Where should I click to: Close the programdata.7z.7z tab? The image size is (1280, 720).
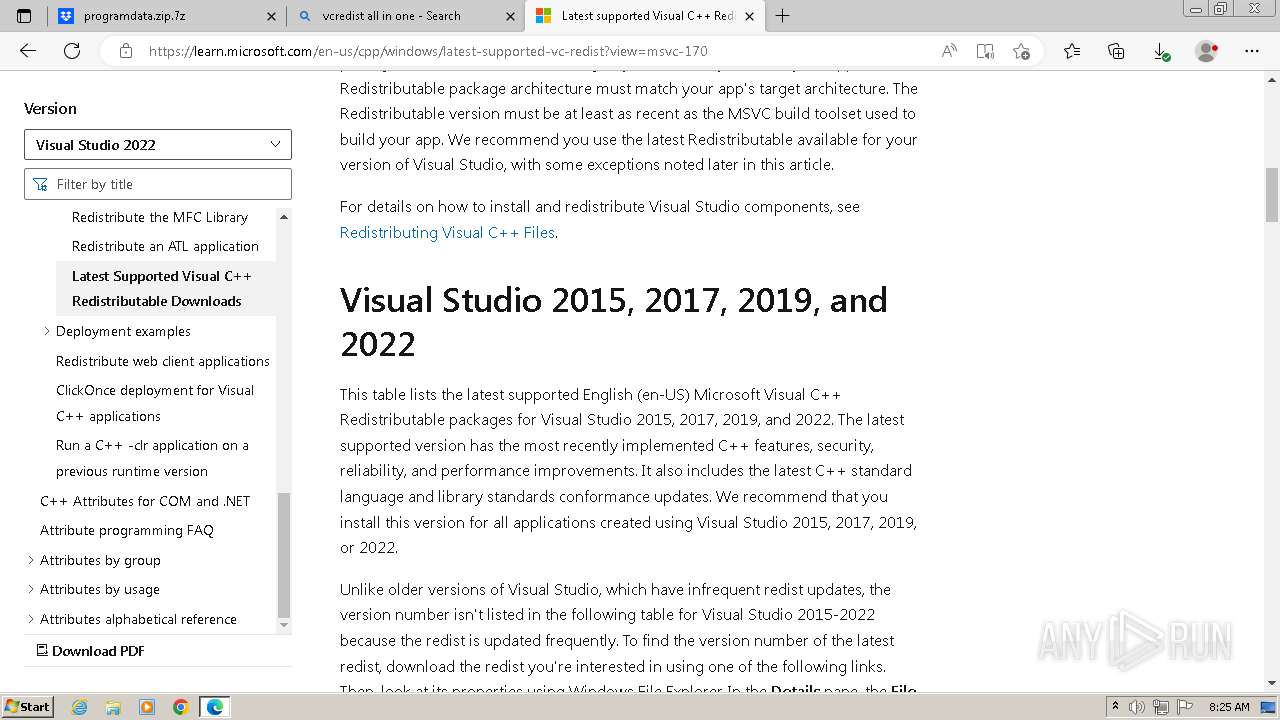[x=272, y=16]
